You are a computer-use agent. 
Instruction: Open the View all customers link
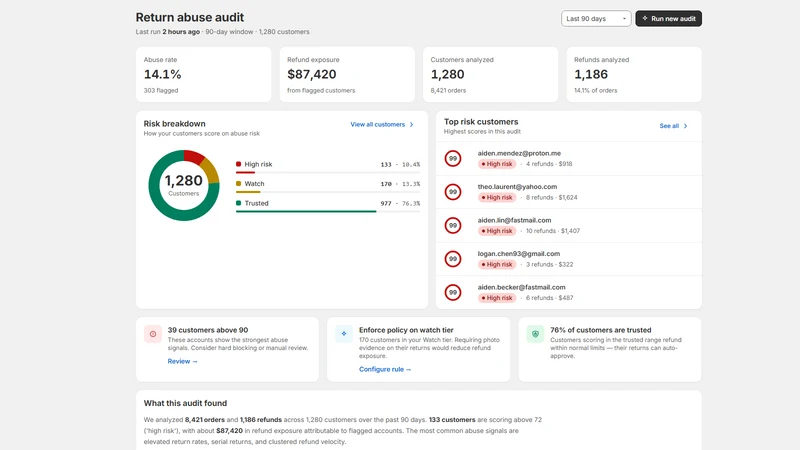(x=378, y=124)
